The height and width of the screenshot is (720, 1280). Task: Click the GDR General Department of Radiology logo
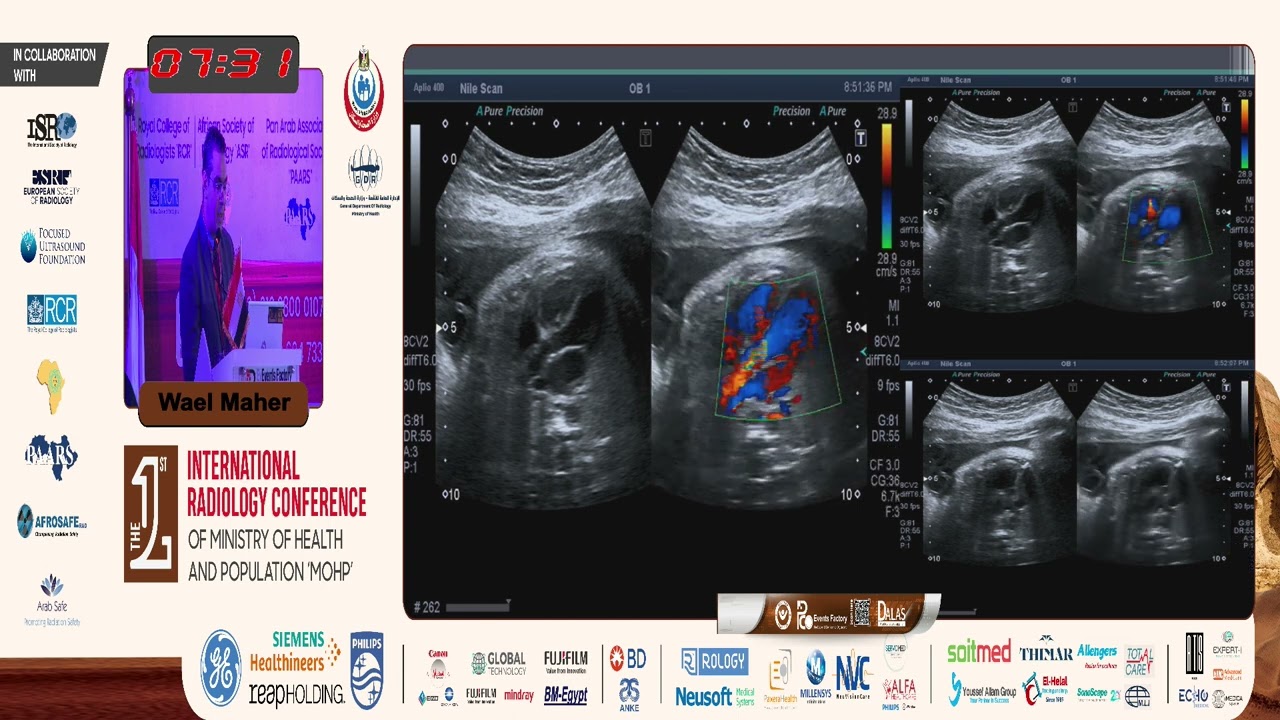pyautogui.click(x=364, y=181)
